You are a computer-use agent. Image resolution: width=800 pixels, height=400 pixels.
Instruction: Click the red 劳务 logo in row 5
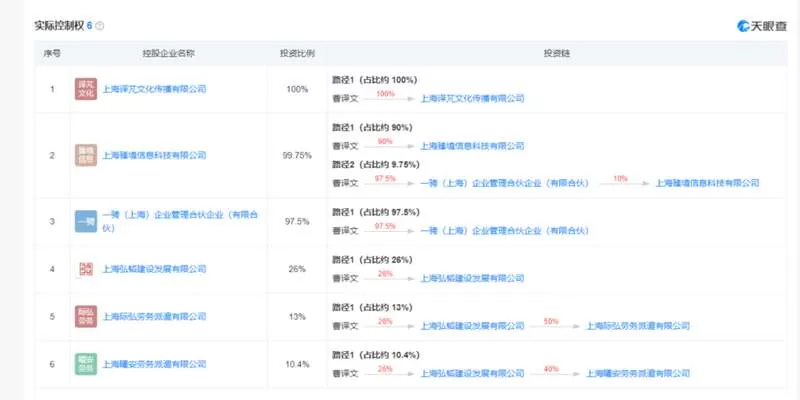point(86,316)
